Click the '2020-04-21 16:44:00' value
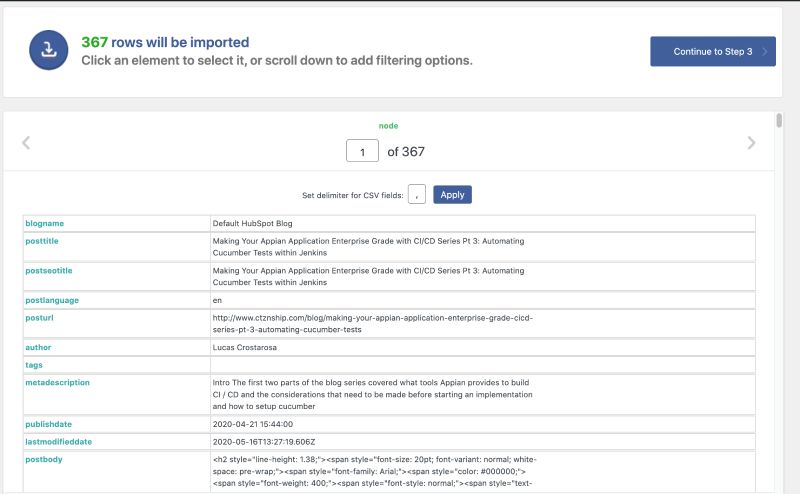This screenshot has height=494, width=800. (253, 424)
